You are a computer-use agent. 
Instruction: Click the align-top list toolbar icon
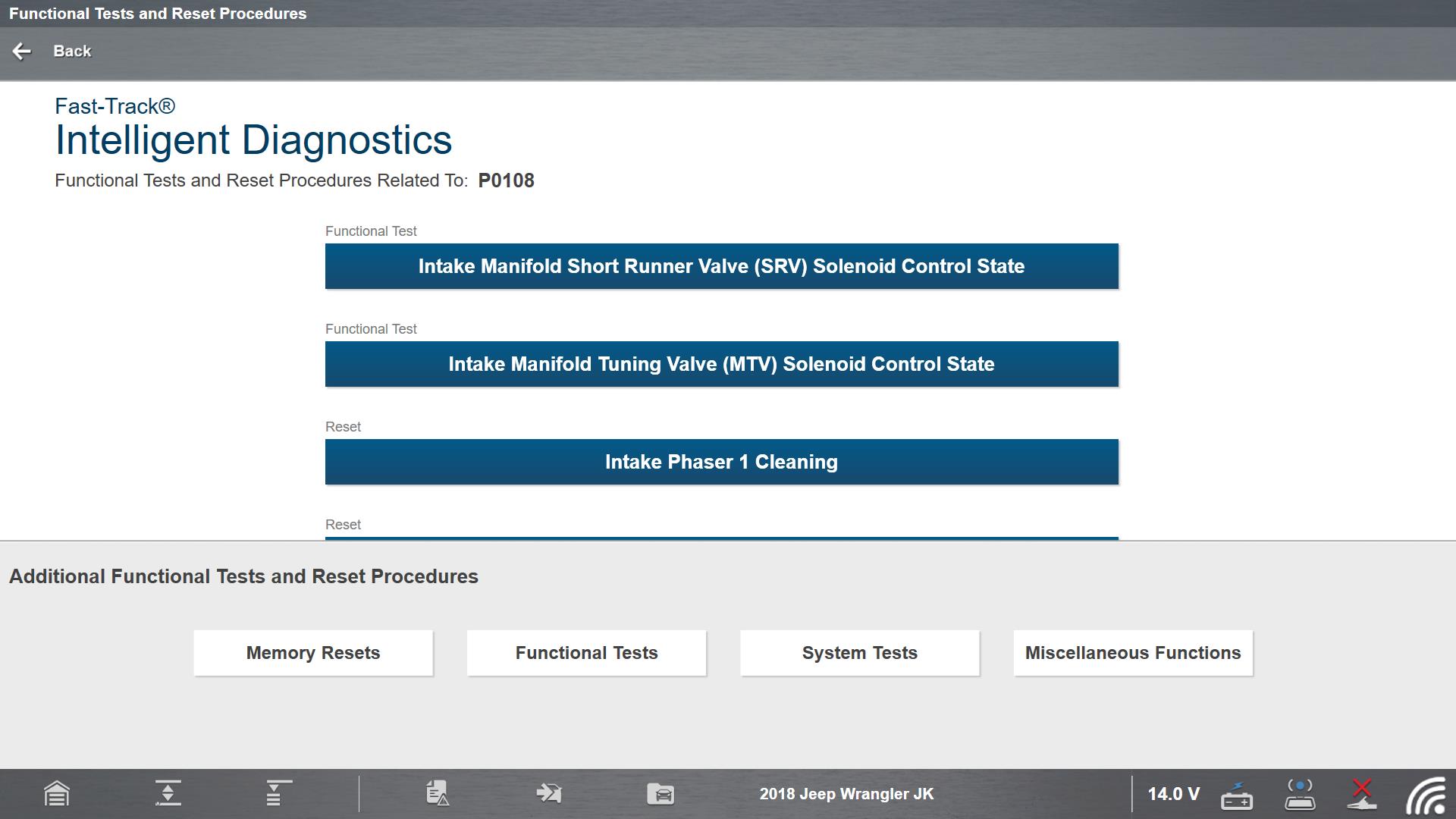[278, 793]
